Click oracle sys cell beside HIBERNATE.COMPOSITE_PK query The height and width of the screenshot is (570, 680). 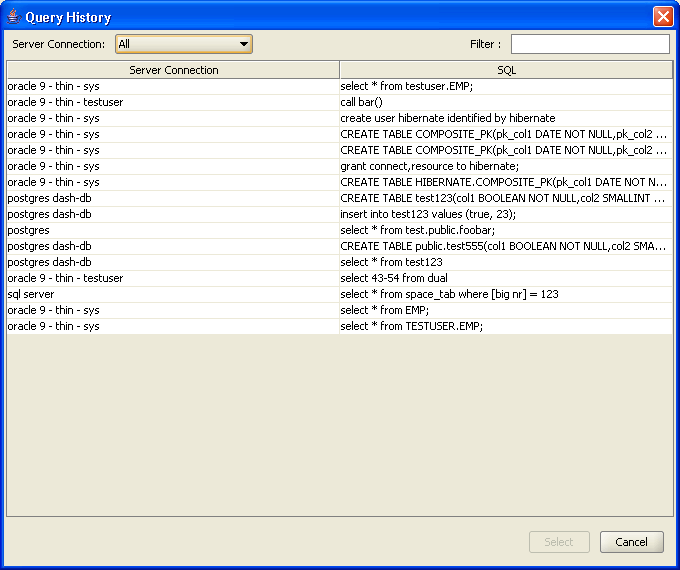coord(173,182)
